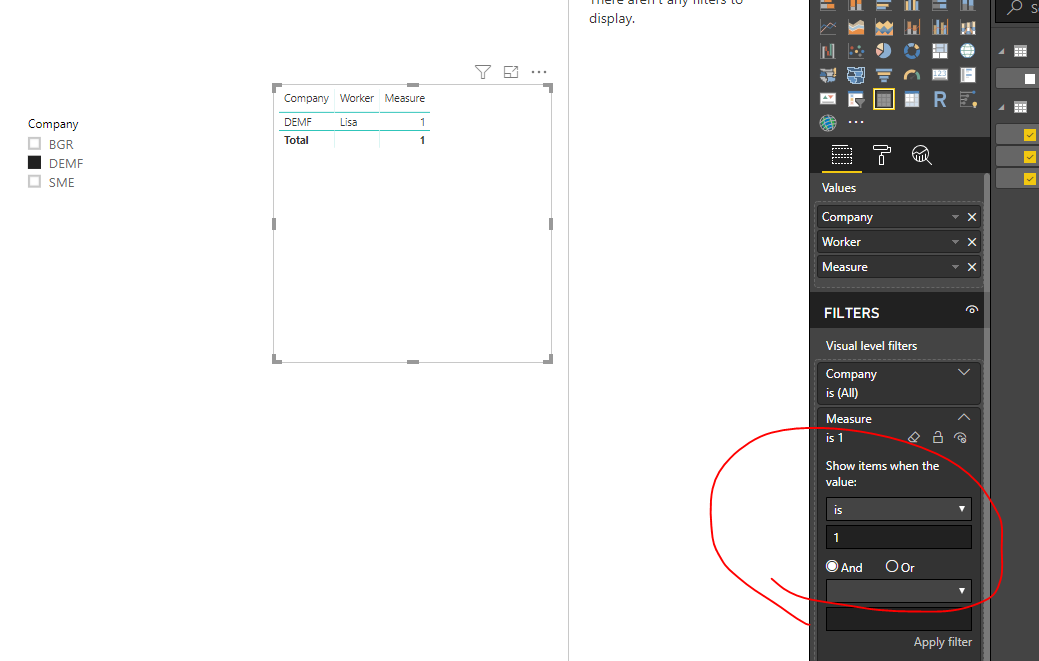The image size is (1039, 661).
Task: Open More options ellipsis on the table visual
Action: [x=539, y=72]
